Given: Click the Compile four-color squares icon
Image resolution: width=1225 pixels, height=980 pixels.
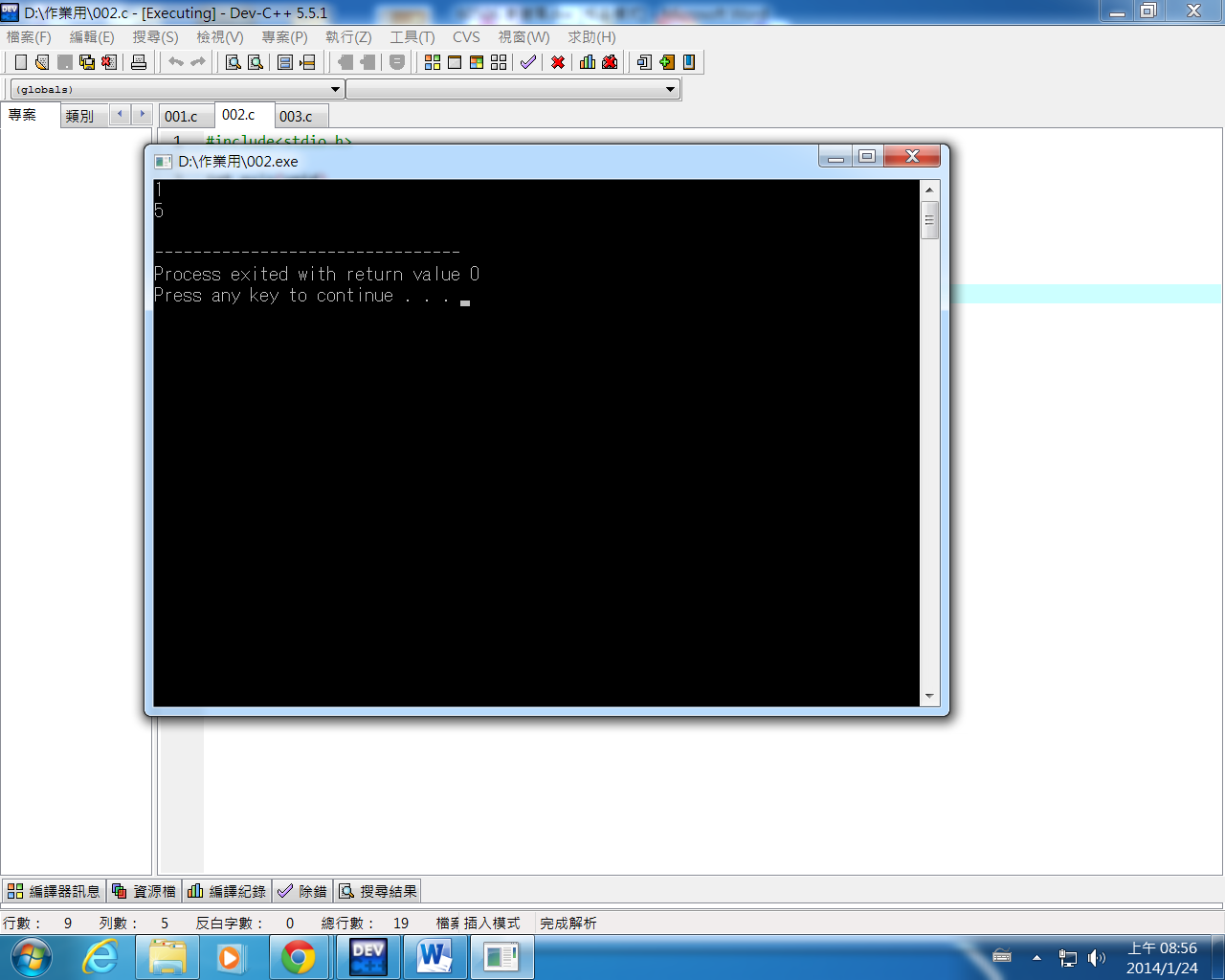Looking at the screenshot, I should click(x=433, y=62).
